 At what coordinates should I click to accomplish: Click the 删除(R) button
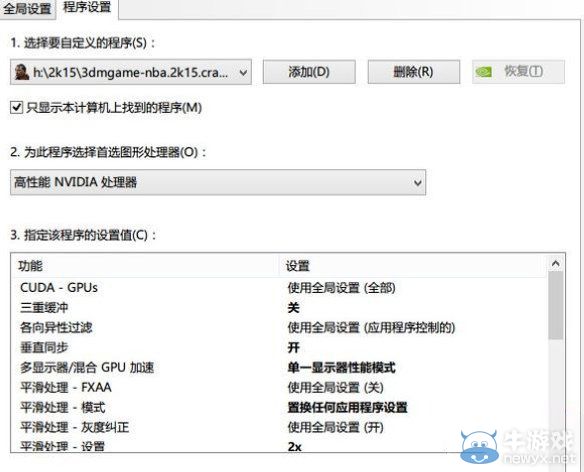tap(413, 72)
